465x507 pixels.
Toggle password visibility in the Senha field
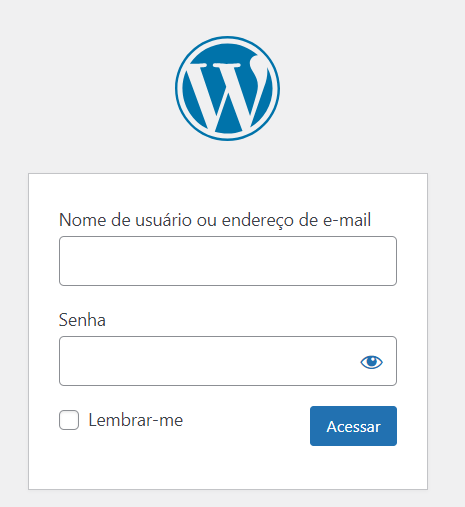(371, 362)
